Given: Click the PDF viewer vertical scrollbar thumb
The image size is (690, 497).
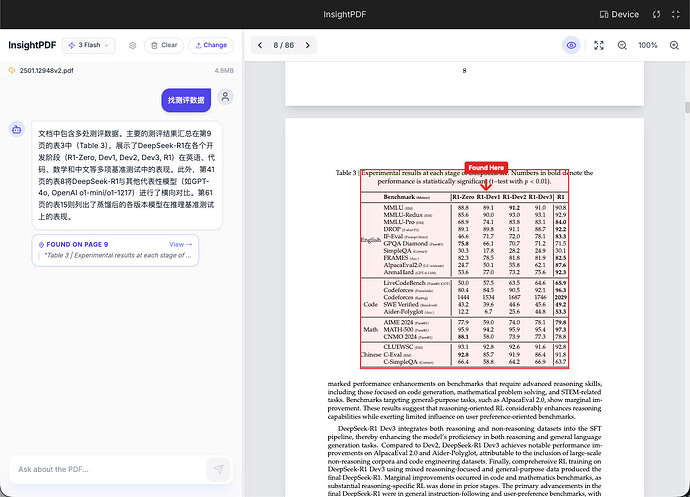Looking at the screenshot, I should 687,107.
